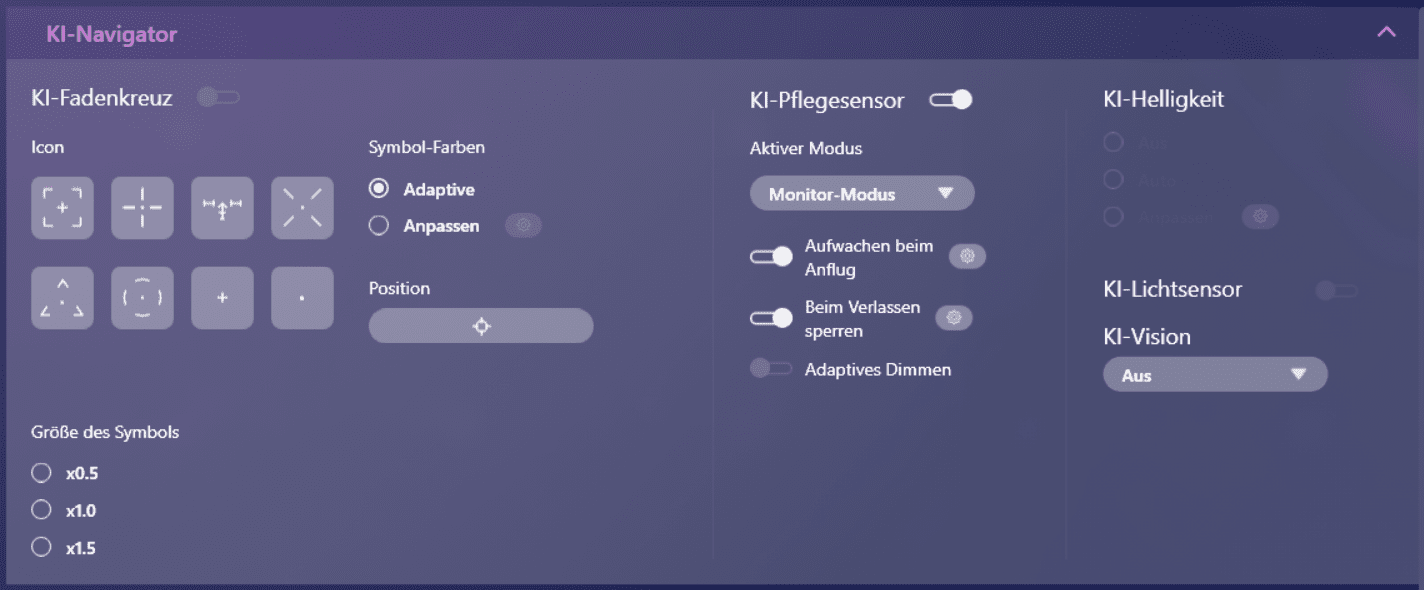
Task: Open settings gear for Beim Verlassen sperren
Action: point(954,318)
